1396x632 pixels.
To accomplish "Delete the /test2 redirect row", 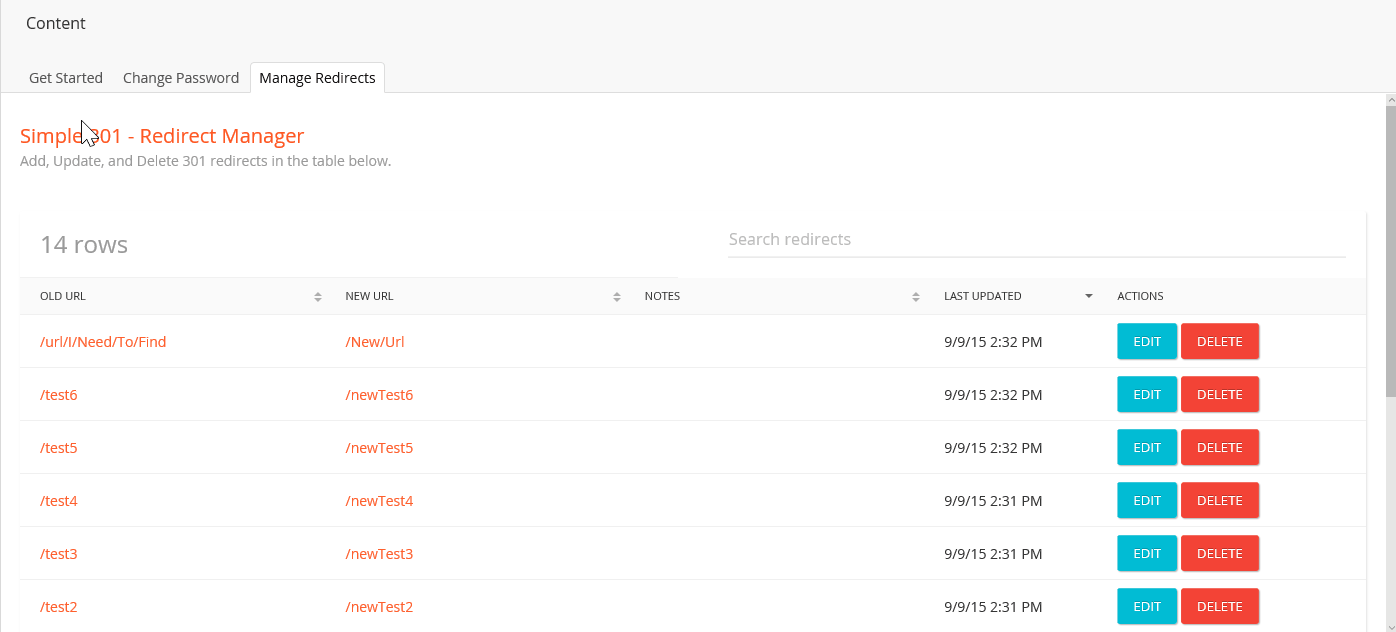I will 1220,607.
